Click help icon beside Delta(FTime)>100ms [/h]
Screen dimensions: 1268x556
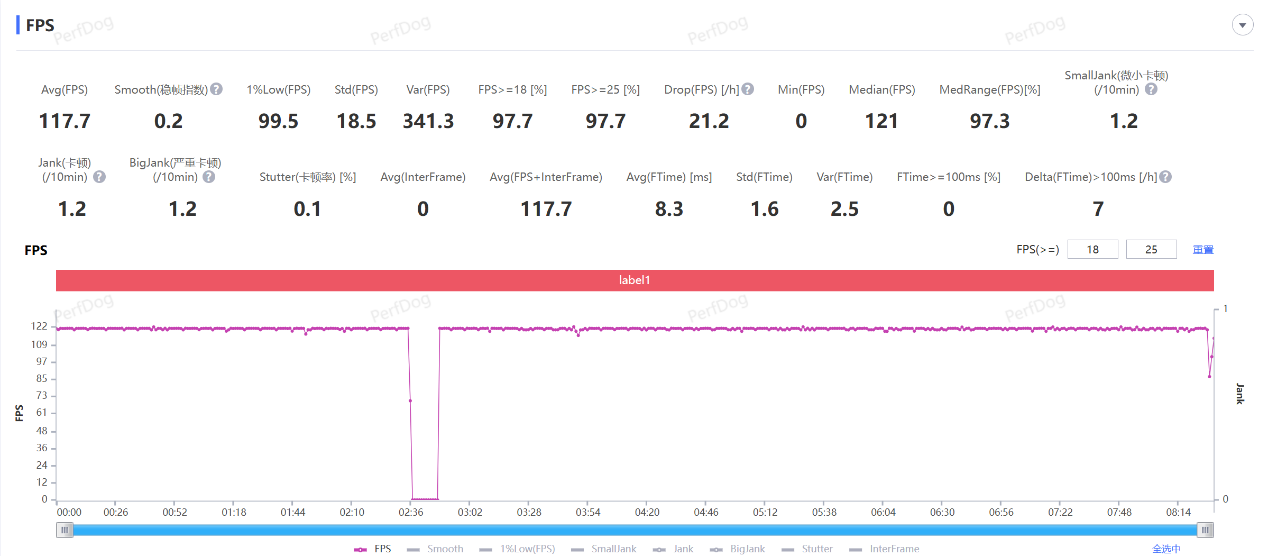(1165, 177)
